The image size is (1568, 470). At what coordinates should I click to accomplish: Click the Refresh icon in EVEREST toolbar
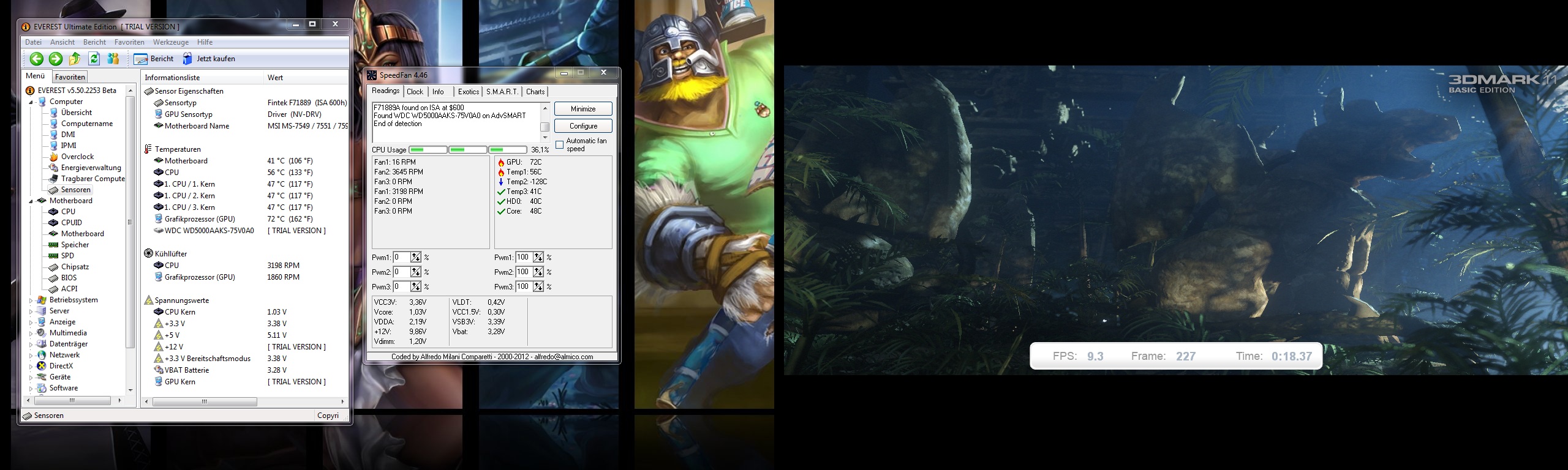(94, 59)
